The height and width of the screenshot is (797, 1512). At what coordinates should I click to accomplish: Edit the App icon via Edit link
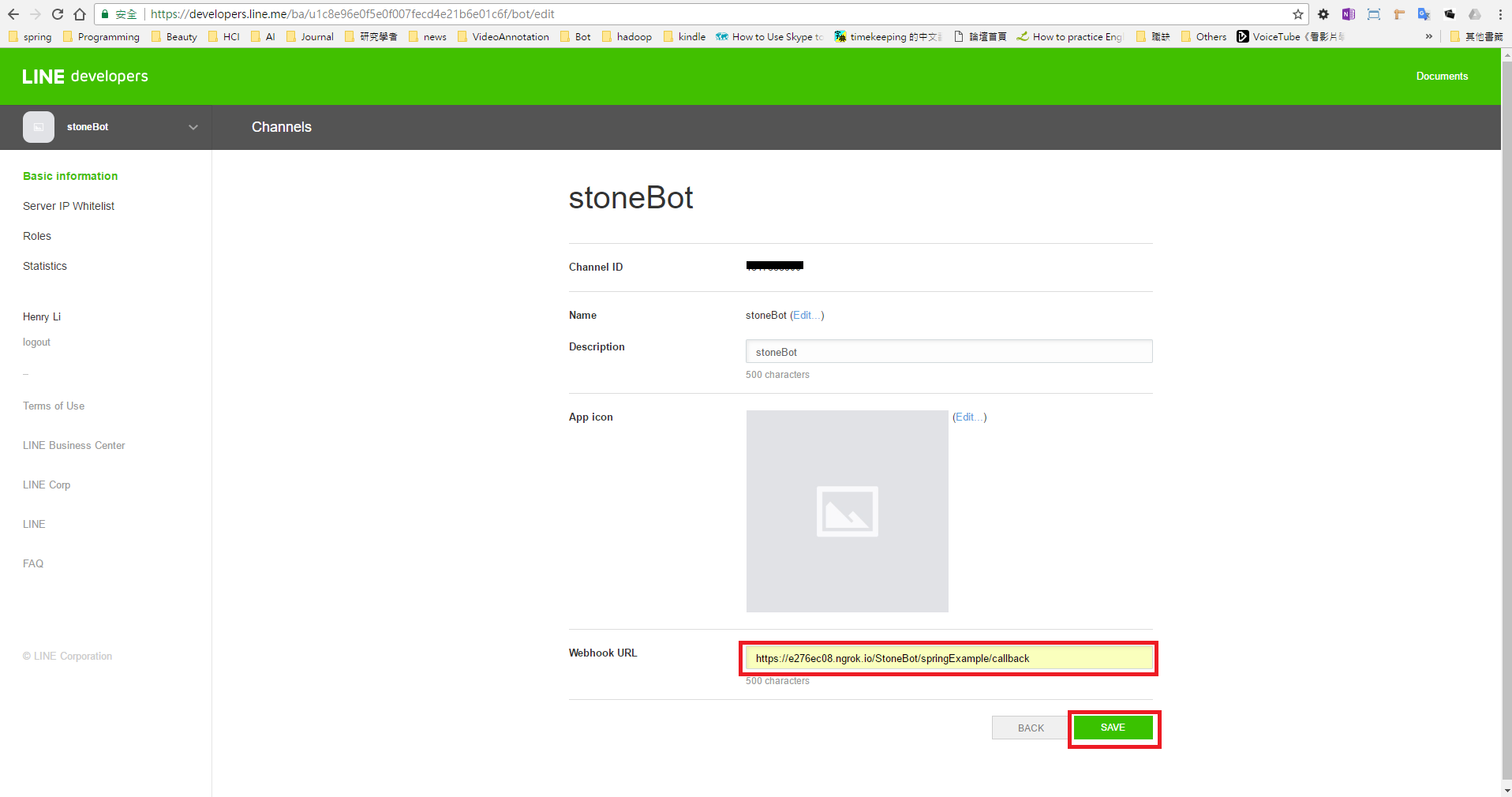click(x=969, y=417)
